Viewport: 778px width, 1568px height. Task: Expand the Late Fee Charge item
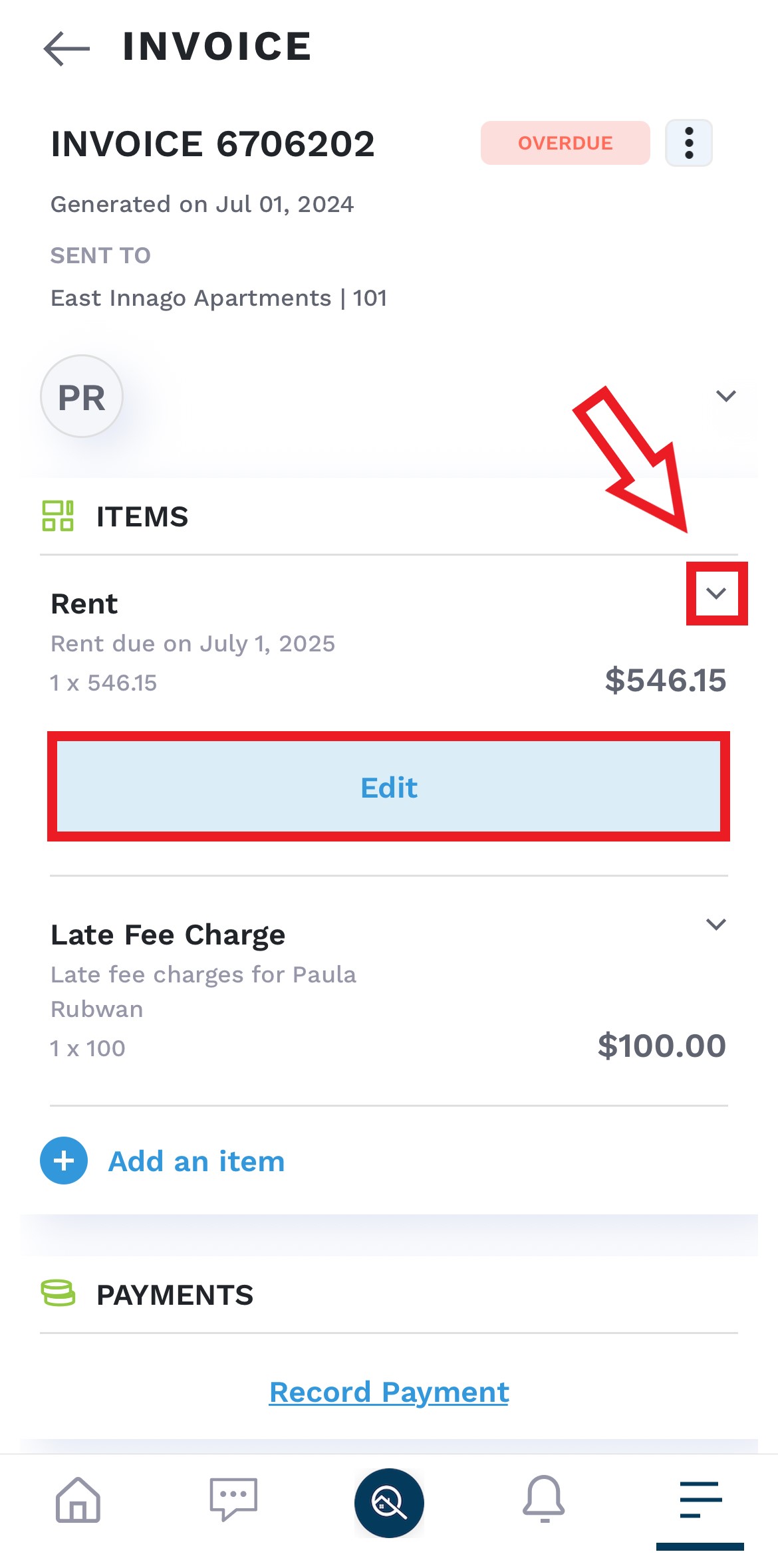[x=716, y=924]
